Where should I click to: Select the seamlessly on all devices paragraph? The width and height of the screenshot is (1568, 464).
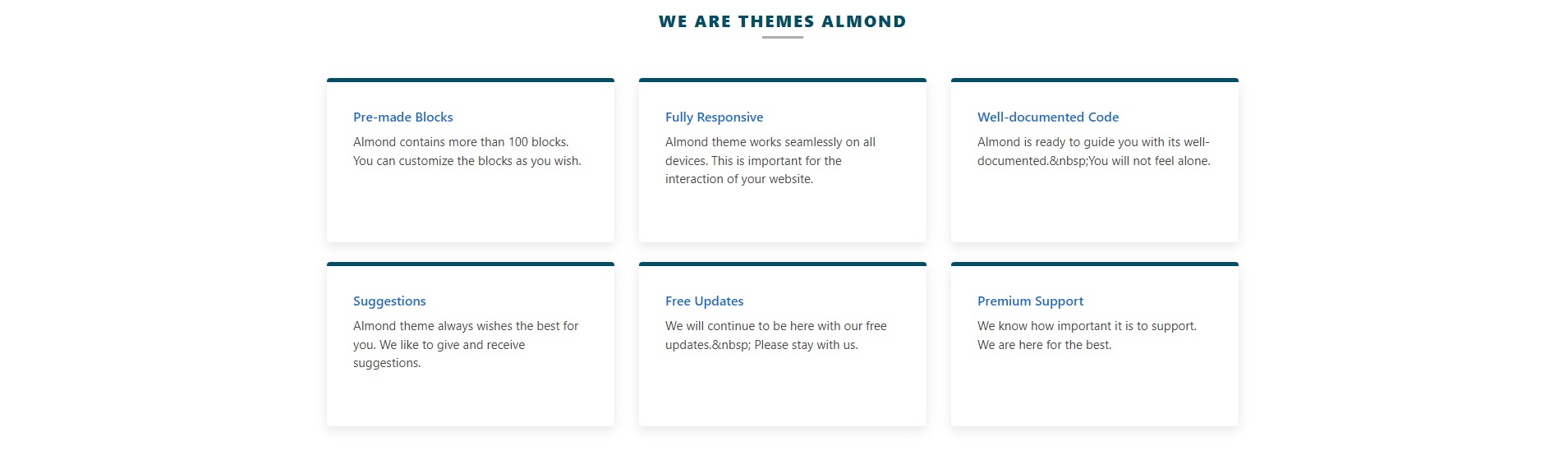tap(770, 160)
